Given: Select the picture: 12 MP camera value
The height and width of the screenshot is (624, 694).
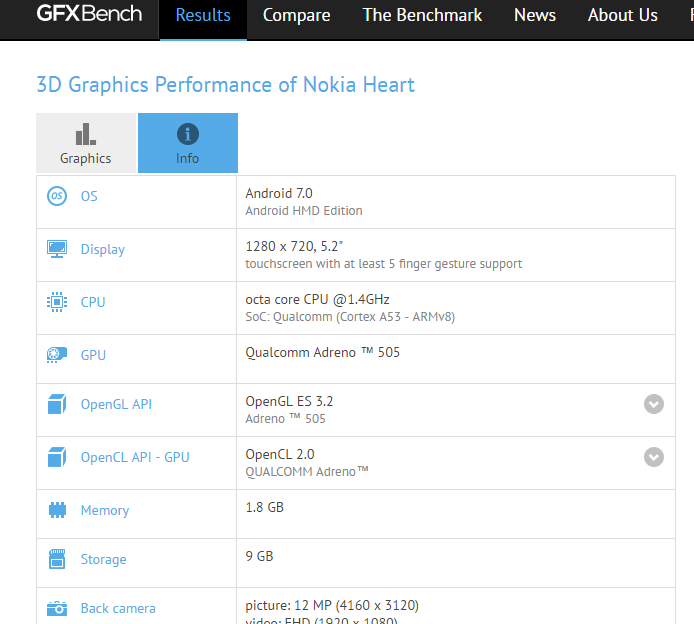Looking at the screenshot, I should coord(332,605).
